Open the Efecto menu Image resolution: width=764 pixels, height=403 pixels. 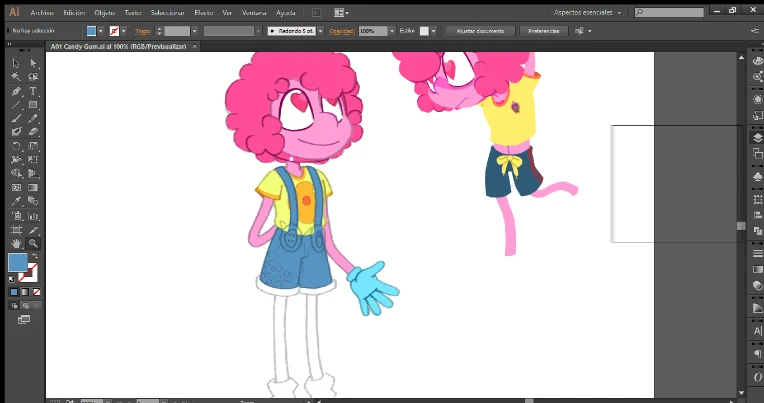pos(203,13)
